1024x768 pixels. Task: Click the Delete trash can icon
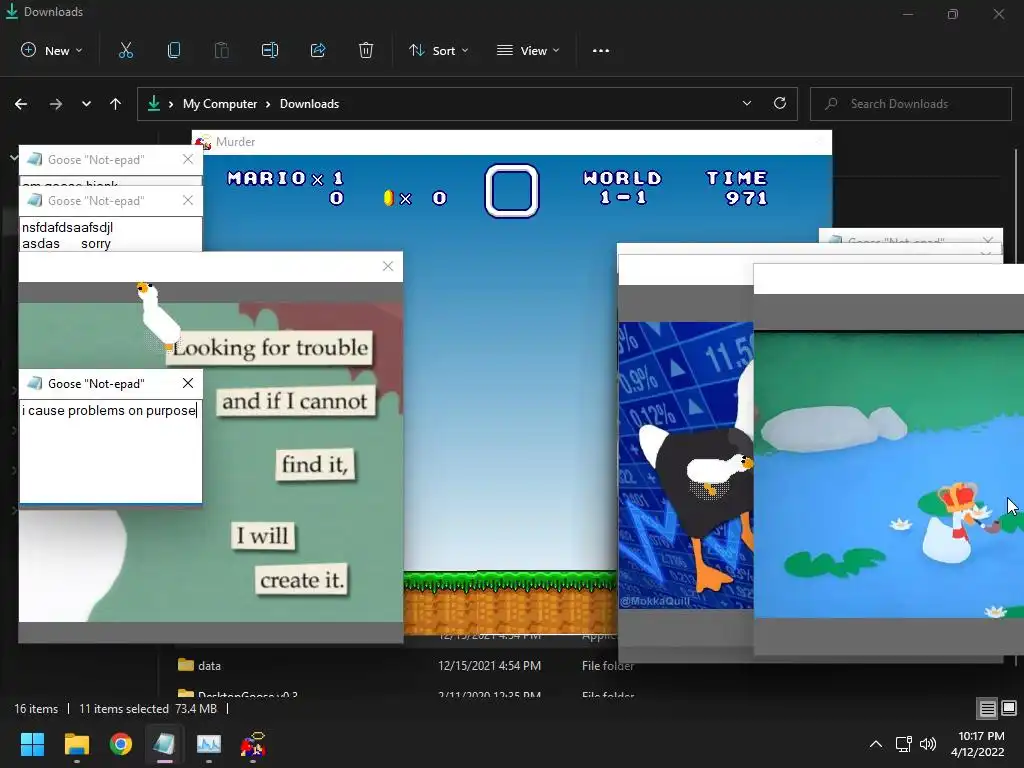[x=366, y=50]
